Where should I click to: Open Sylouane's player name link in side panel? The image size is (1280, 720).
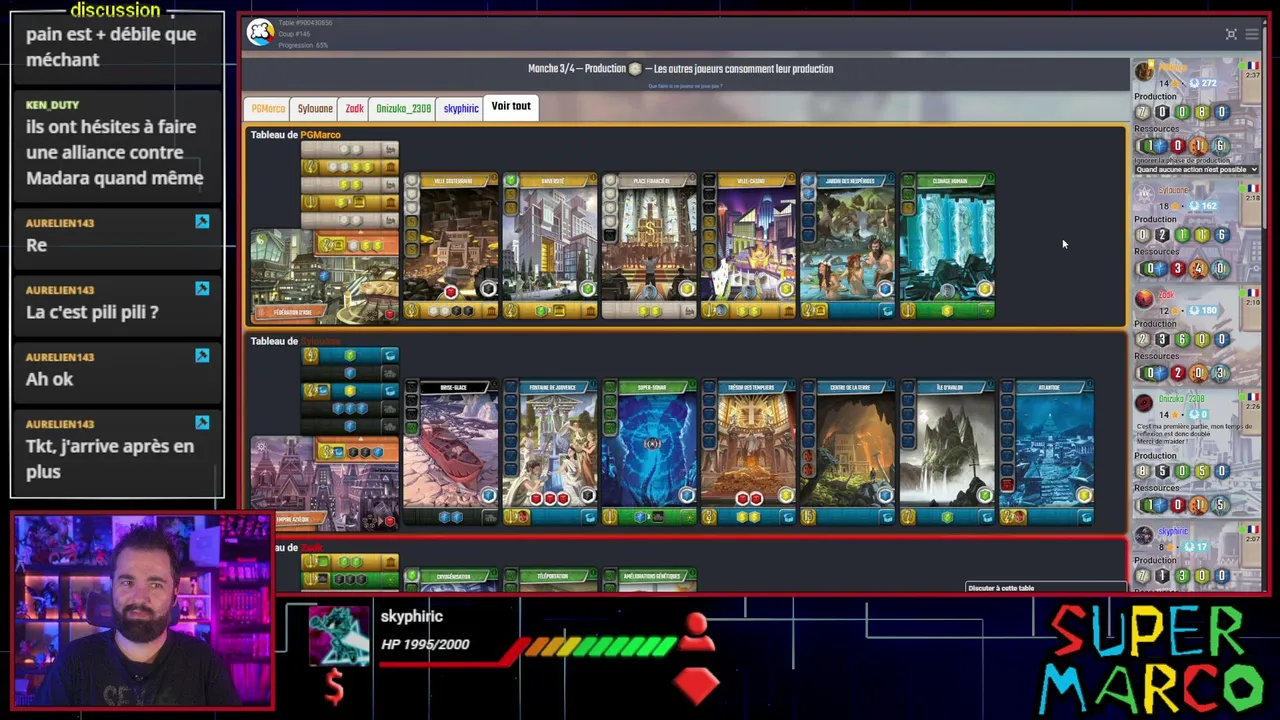[1174, 190]
